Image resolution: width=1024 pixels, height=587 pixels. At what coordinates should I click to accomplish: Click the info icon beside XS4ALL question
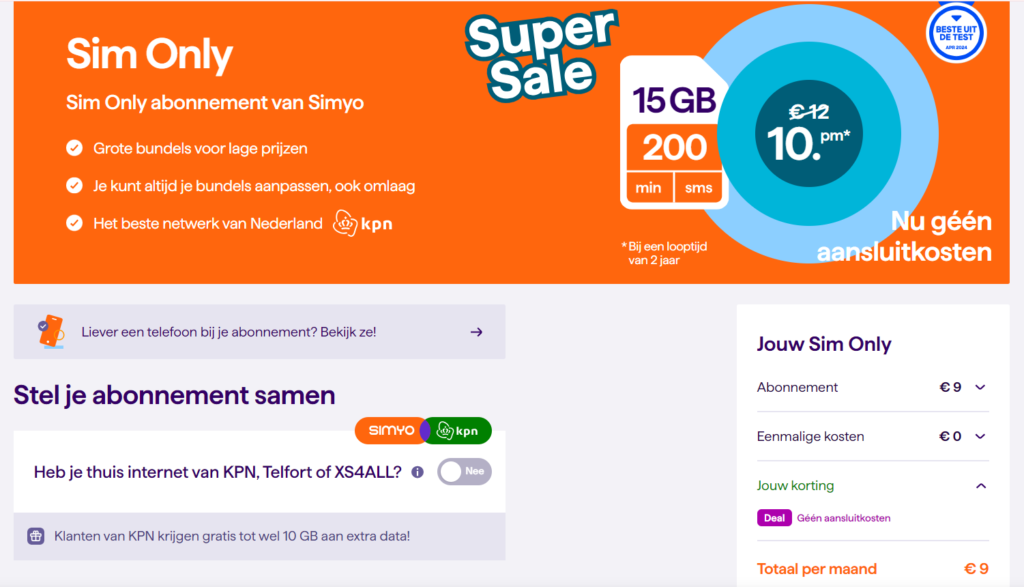(417, 472)
